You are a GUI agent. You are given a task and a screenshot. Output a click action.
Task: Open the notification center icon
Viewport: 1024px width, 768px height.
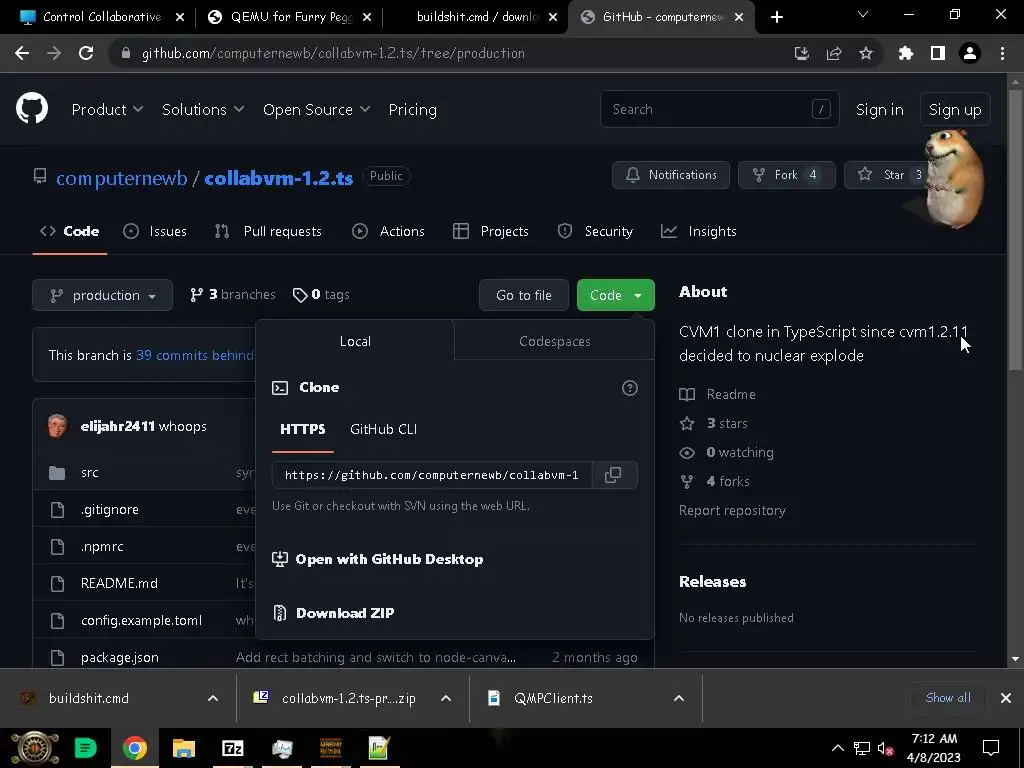[x=991, y=748]
